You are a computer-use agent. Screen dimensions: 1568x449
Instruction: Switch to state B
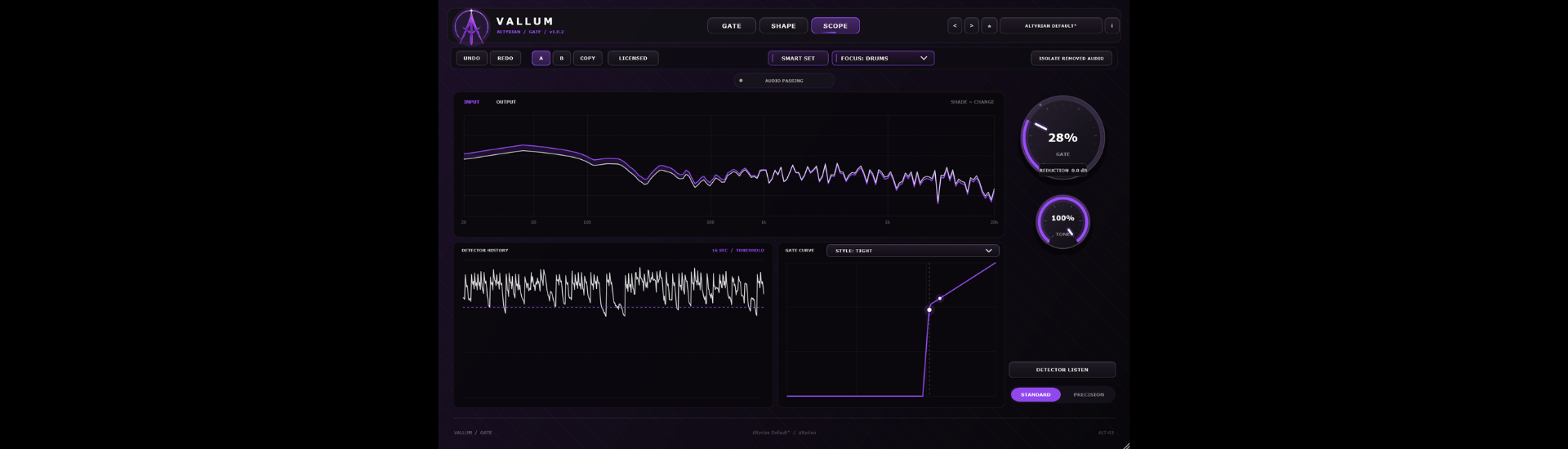pos(562,58)
